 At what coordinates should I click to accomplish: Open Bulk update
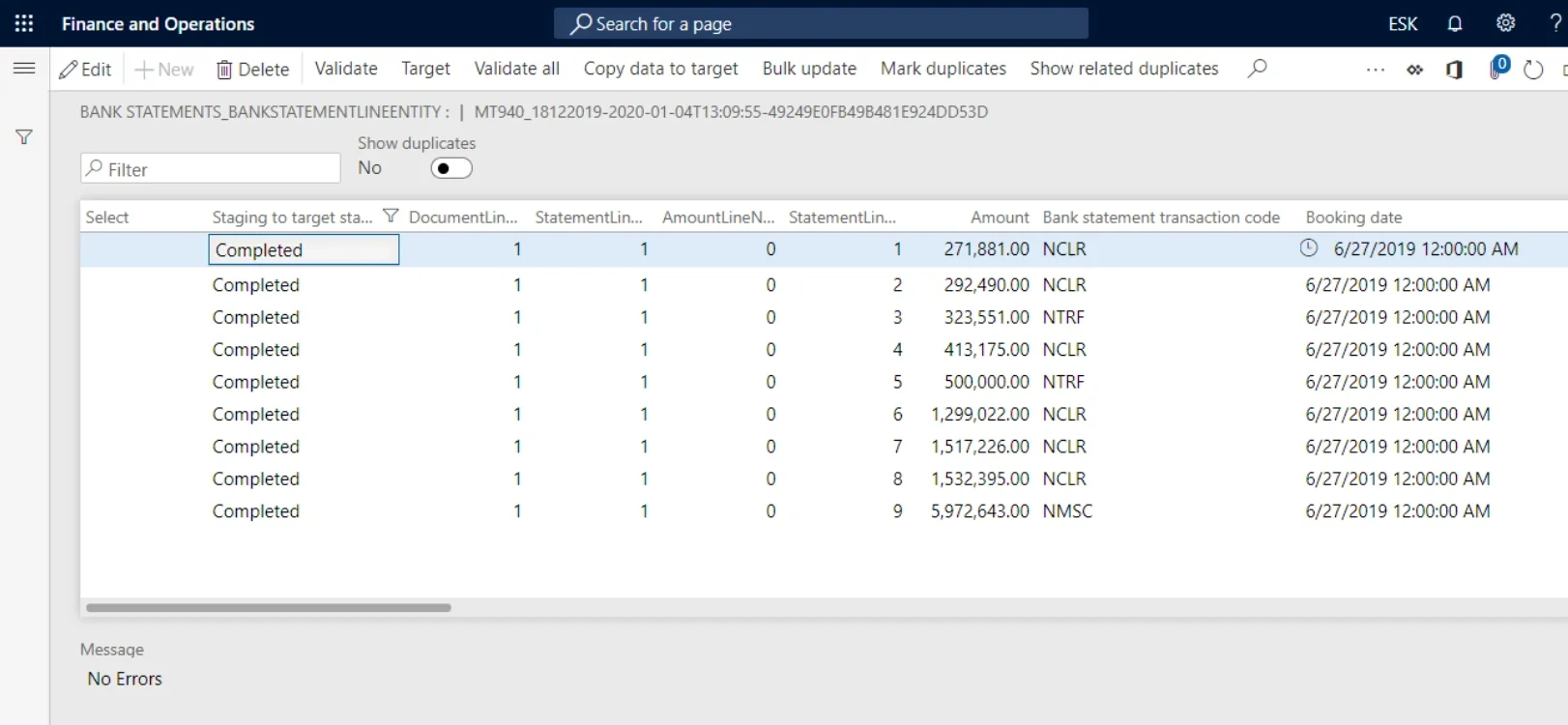pyautogui.click(x=809, y=69)
